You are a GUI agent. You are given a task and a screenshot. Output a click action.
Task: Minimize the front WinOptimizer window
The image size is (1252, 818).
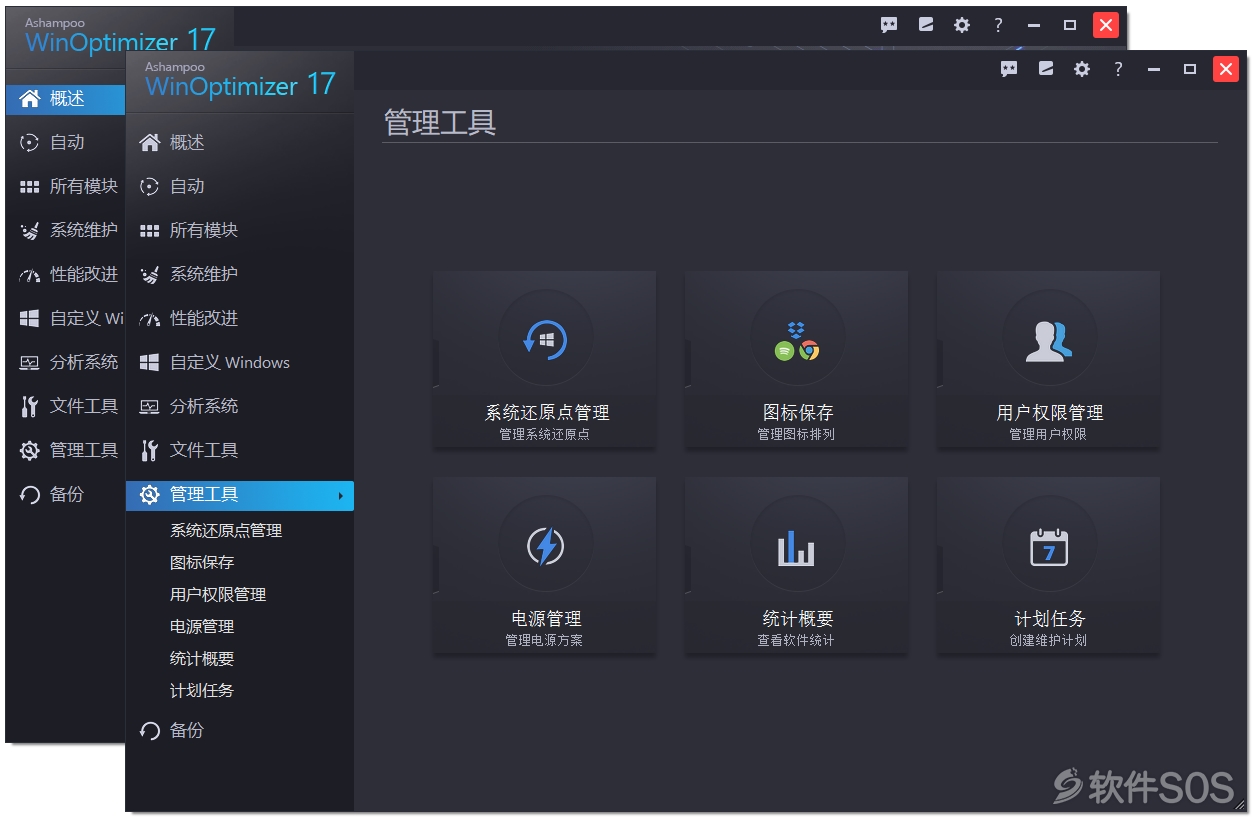point(1154,69)
